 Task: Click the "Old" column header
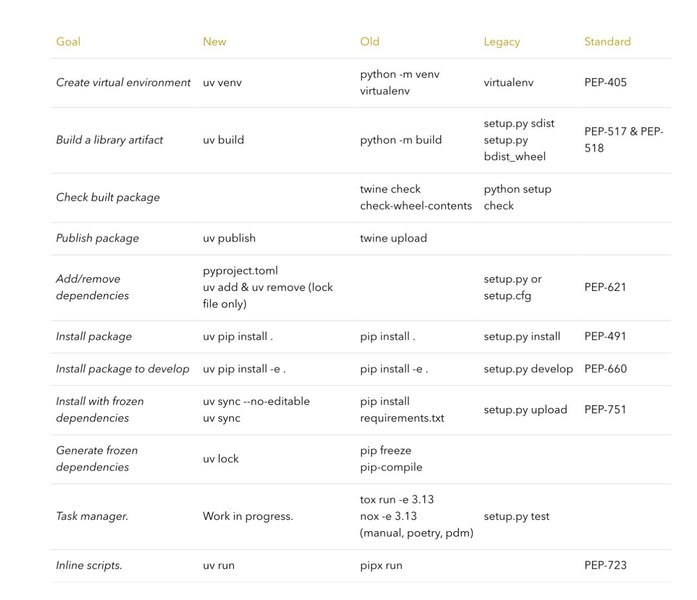[x=370, y=42]
